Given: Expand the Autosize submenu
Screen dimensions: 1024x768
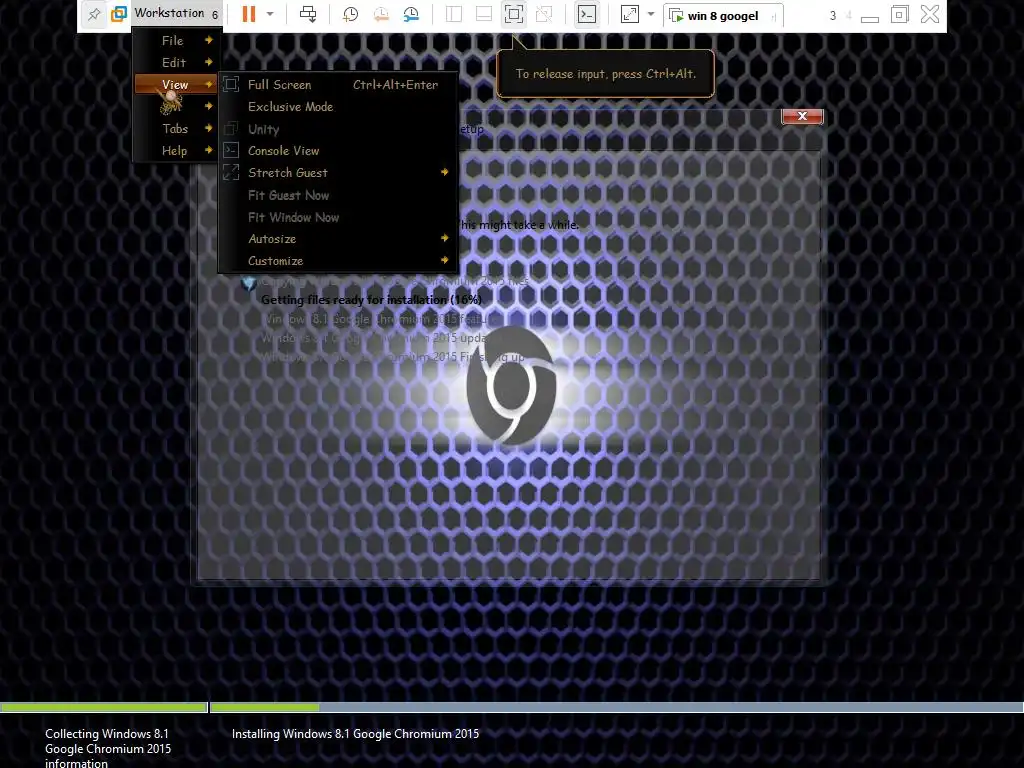Looking at the screenshot, I should pyautogui.click(x=338, y=239).
